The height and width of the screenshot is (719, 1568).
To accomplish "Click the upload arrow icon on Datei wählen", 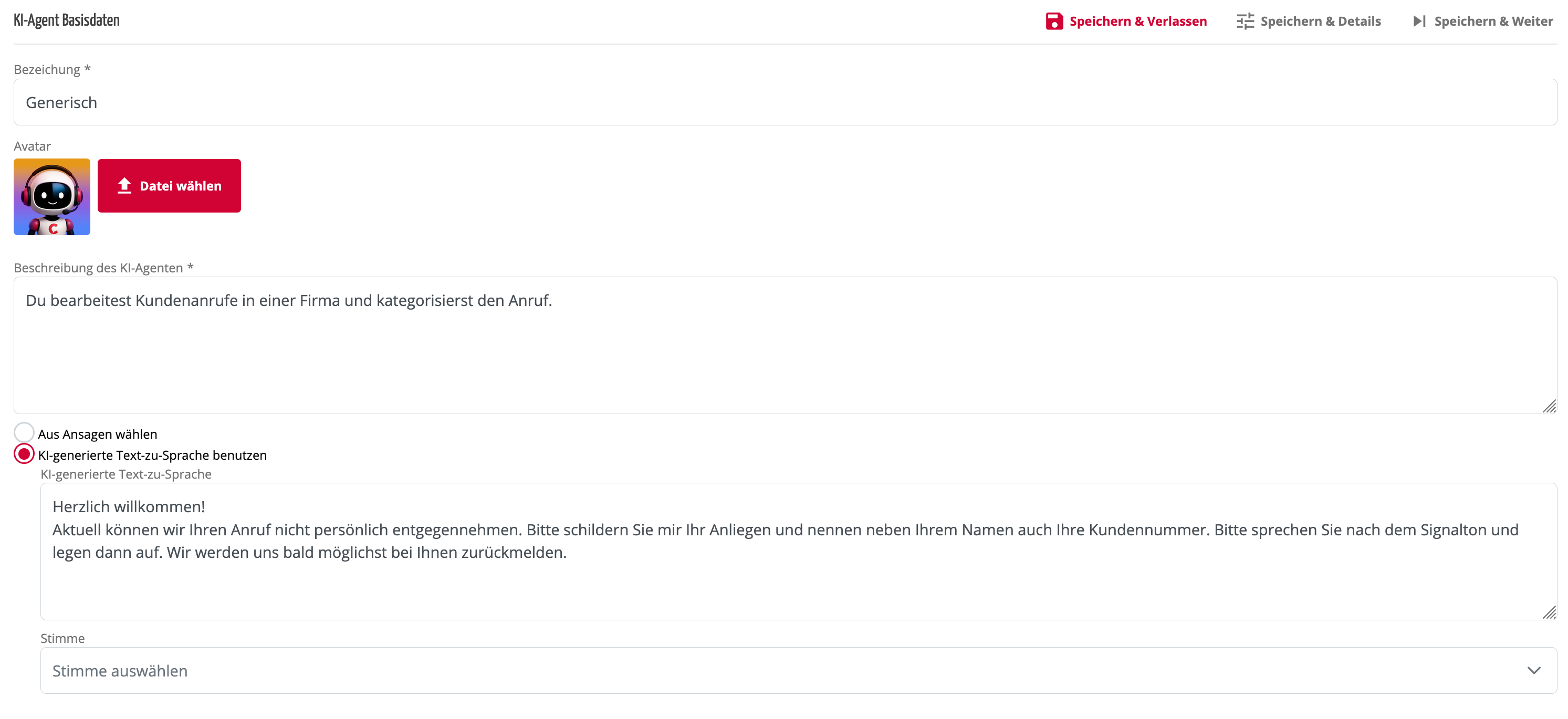I will 124,186.
